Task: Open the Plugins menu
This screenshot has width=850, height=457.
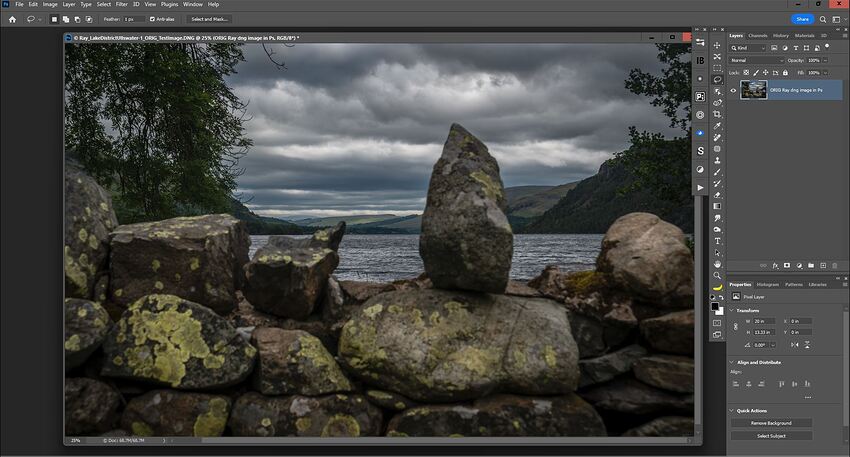Action: pyautogui.click(x=169, y=4)
